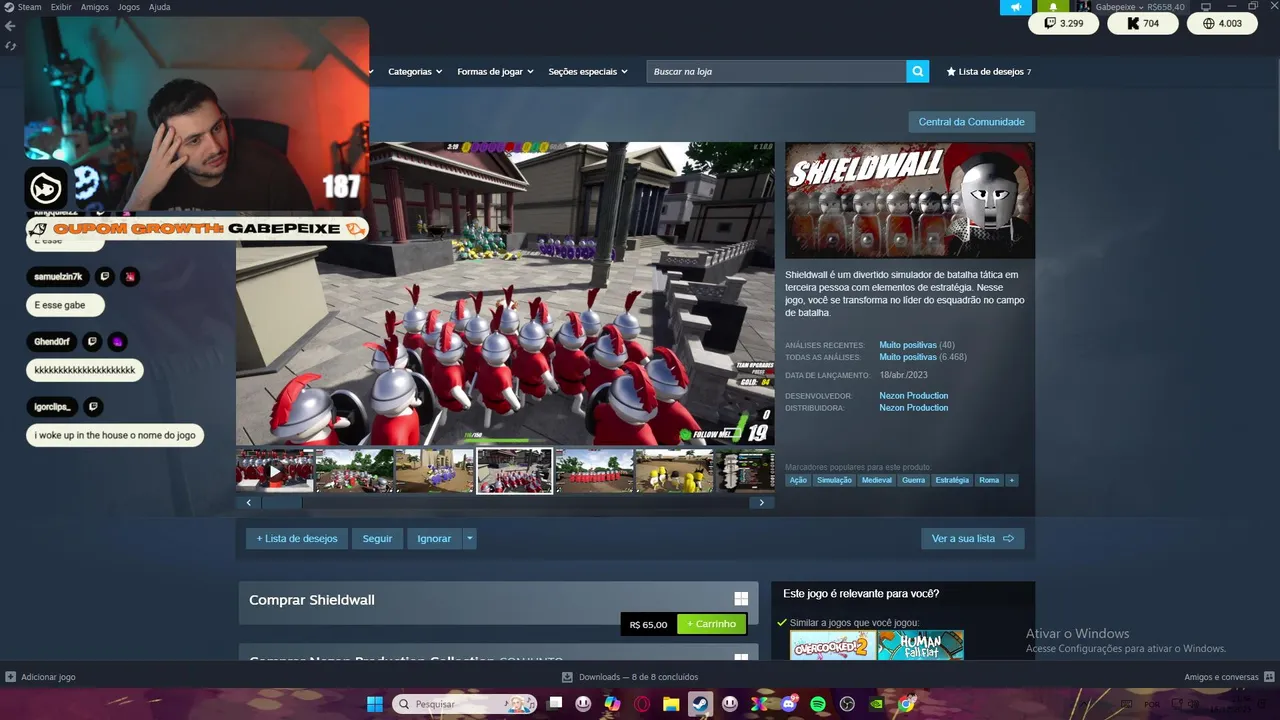Click the purple badge next to Ghend0rf
This screenshot has width=1280, height=720.
point(117,342)
